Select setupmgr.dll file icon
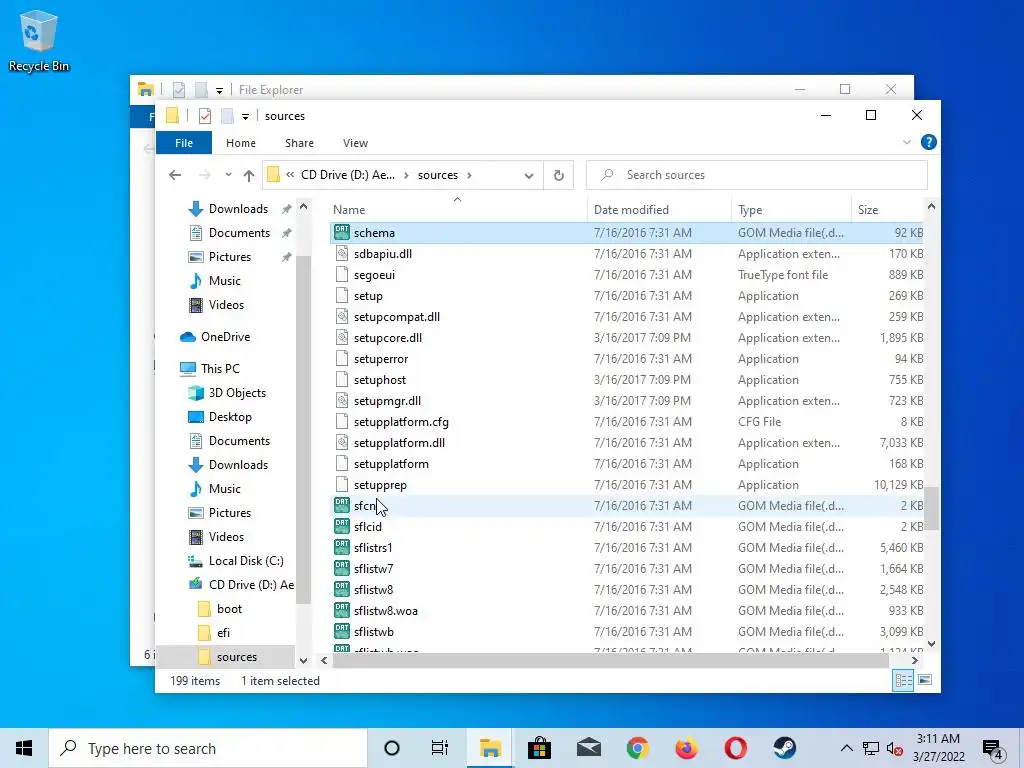Screen dimensions: 1024x768 342,400
